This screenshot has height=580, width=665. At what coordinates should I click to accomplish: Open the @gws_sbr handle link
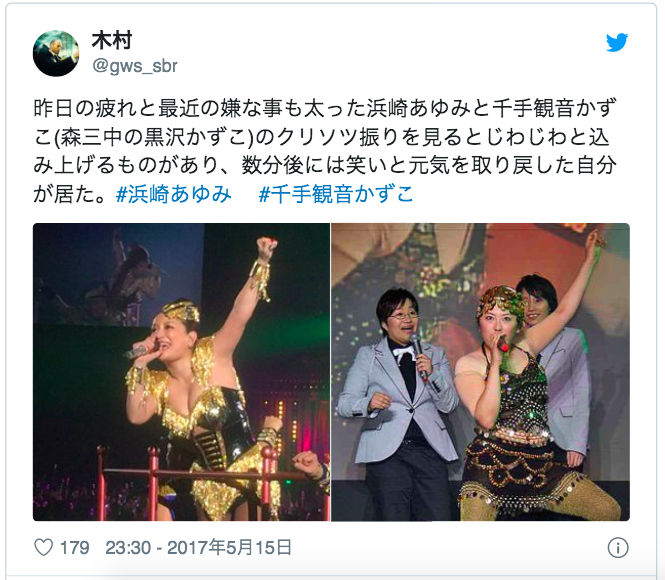coord(135,66)
